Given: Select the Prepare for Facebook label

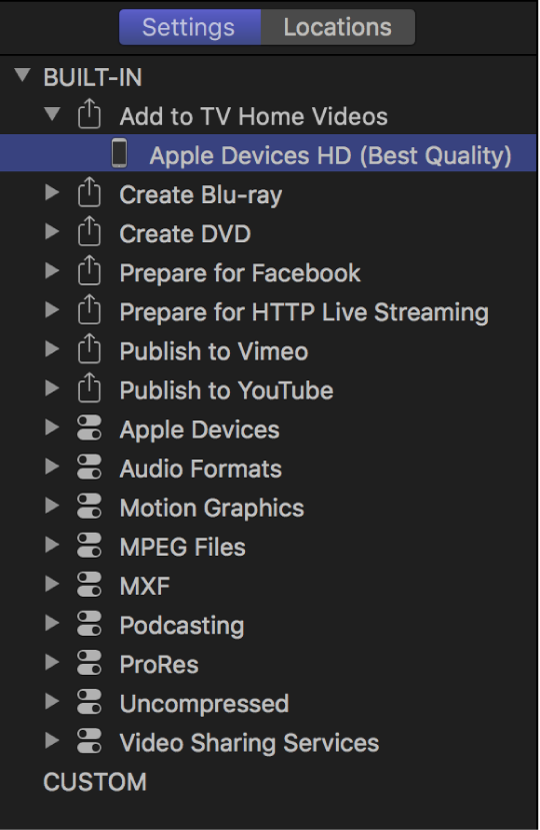Looking at the screenshot, I should pos(240,273).
